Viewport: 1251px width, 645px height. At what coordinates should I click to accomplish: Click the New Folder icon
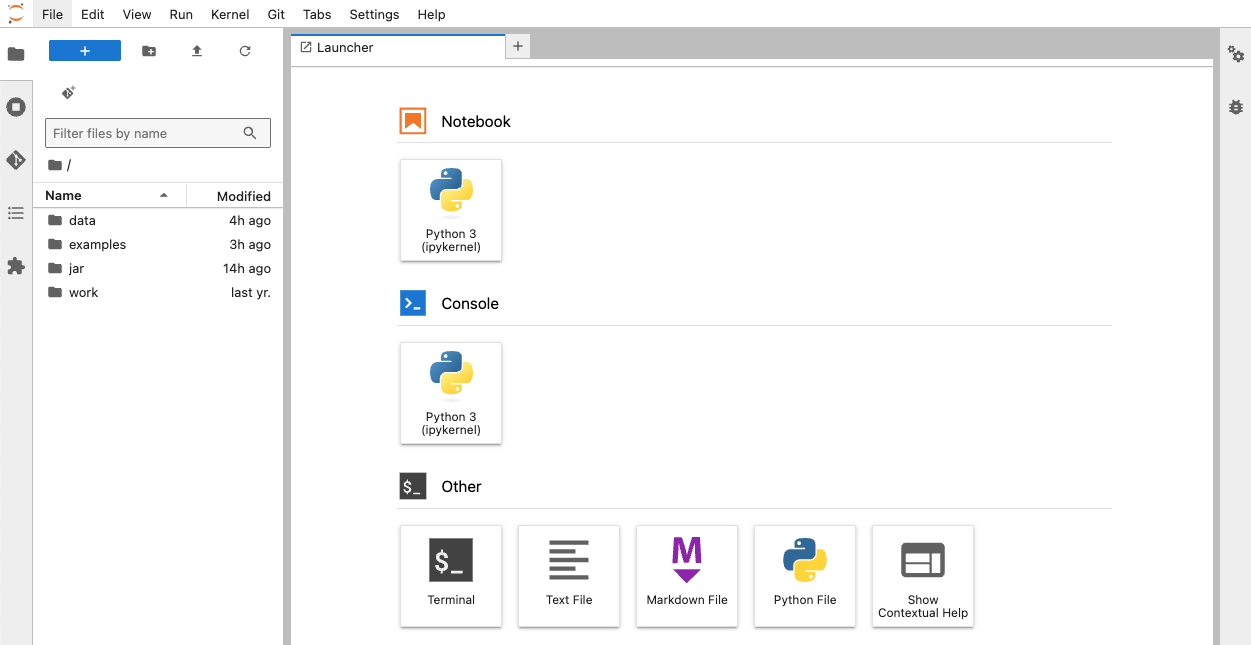[x=149, y=51]
